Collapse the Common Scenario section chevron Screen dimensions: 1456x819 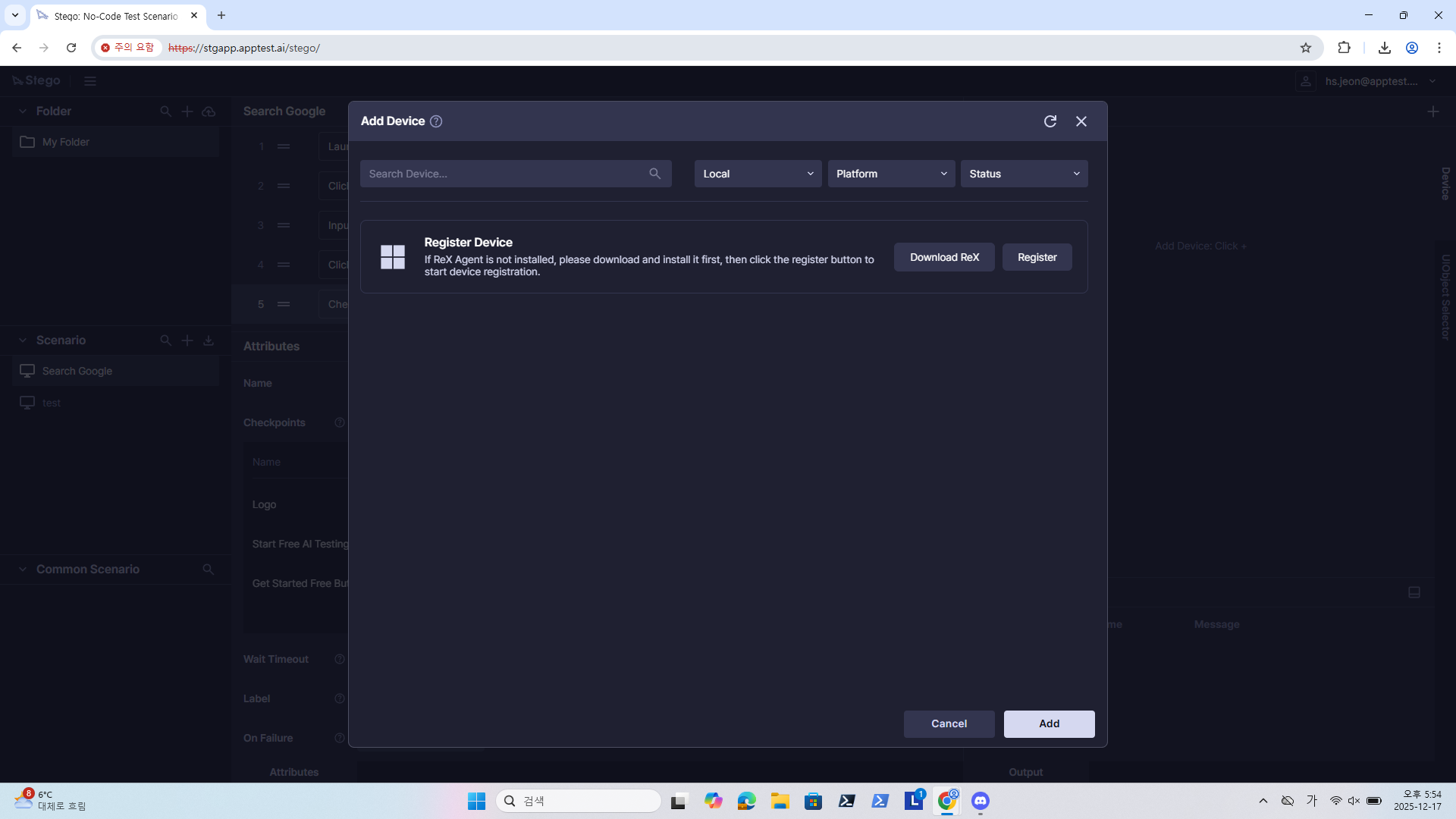pos(23,570)
